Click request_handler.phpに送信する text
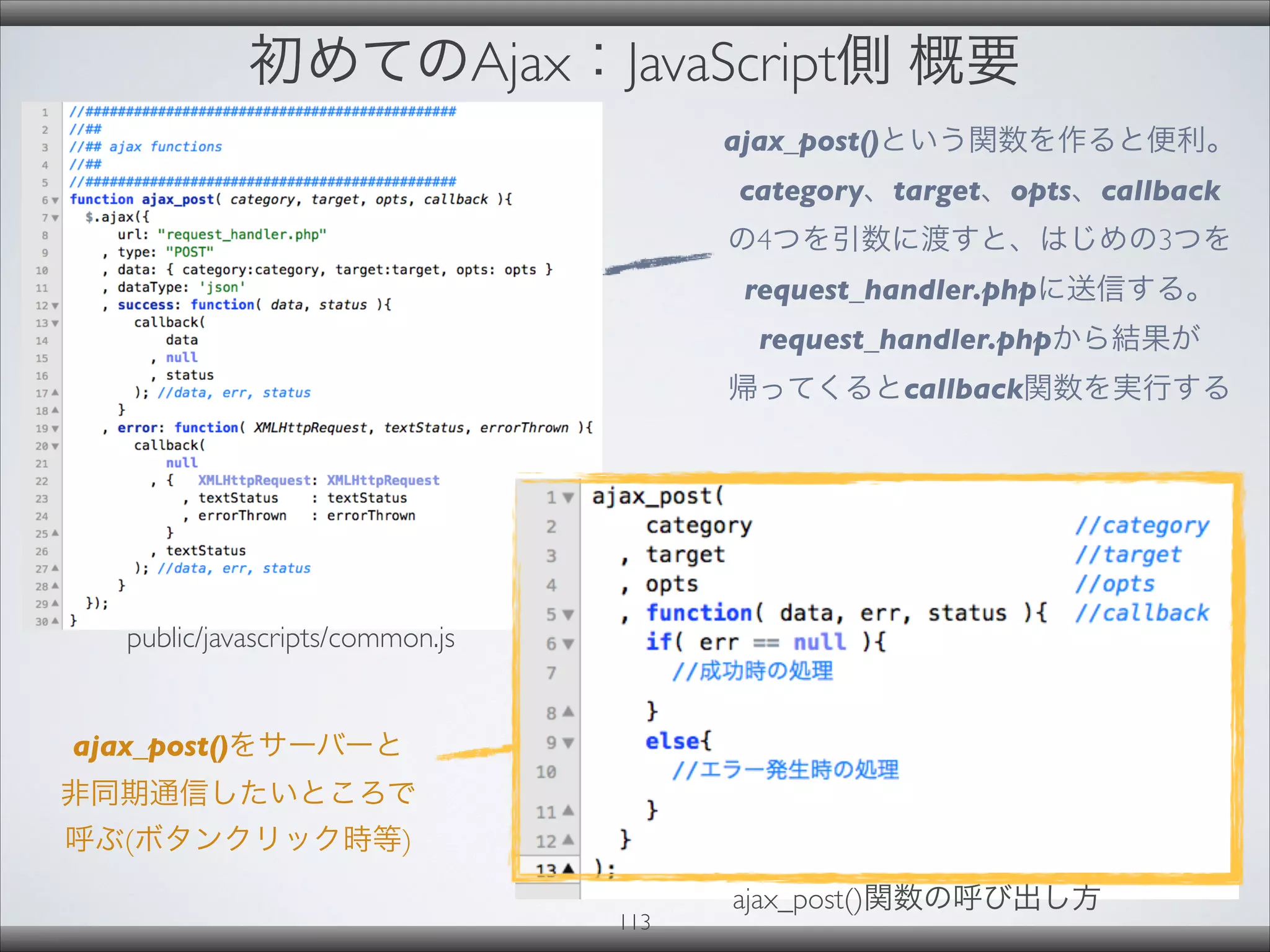Viewport: 1270px width, 952px height. [973, 289]
